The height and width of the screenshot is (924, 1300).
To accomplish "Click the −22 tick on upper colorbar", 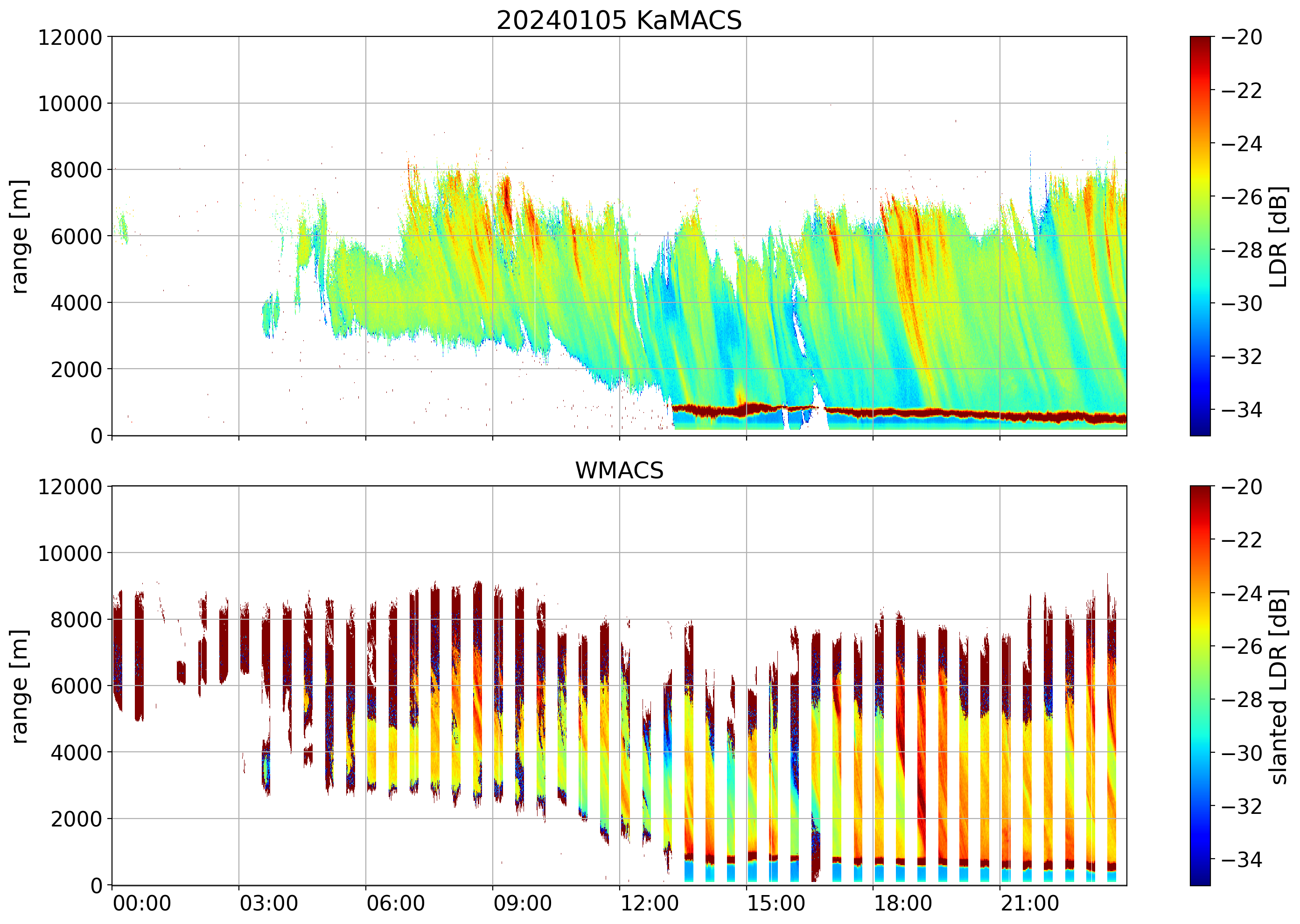I will (x=1241, y=91).
